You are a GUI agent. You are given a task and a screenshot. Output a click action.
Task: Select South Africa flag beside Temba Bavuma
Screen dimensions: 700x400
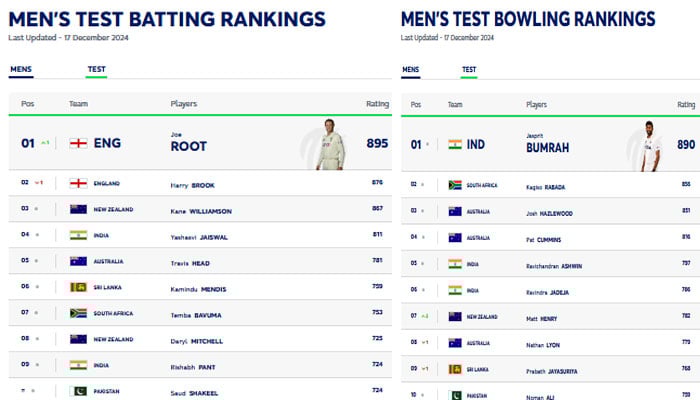click(78, 313)
